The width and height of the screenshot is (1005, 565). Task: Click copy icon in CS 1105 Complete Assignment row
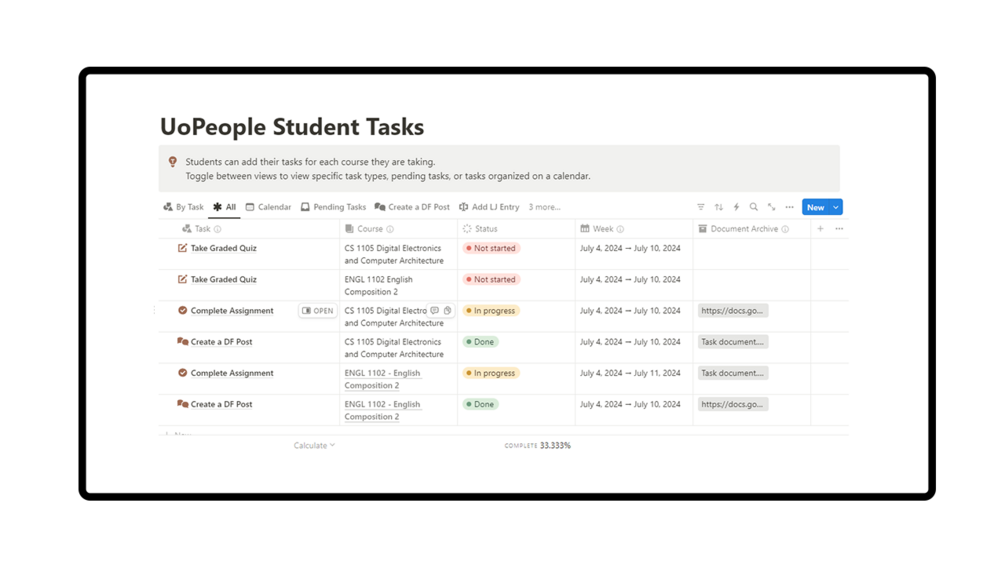click(447, 311)
